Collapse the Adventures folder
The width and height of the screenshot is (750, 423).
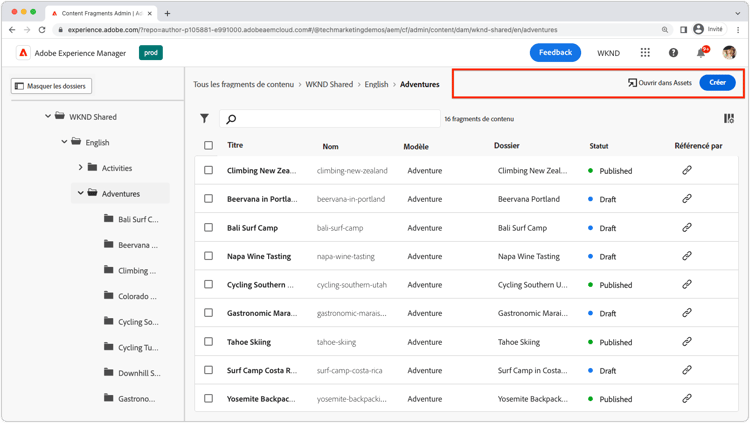click(80, 193)
